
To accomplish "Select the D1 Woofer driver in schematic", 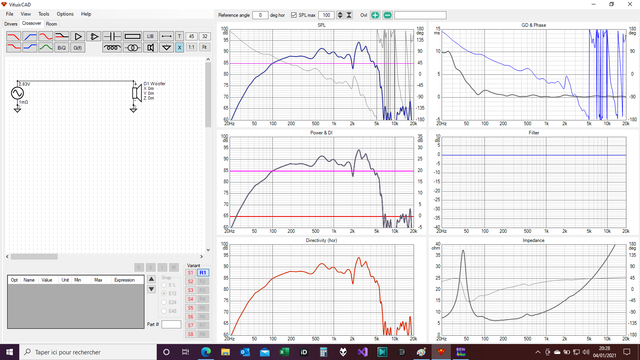I will click(137, 93).
